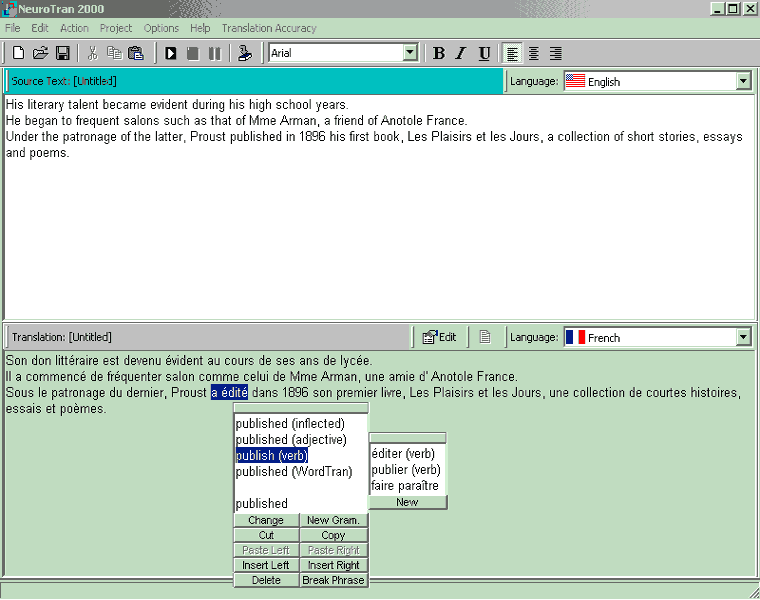Click the Cut scissors icon
The image size is (760, 600).
tap(93, 53)
